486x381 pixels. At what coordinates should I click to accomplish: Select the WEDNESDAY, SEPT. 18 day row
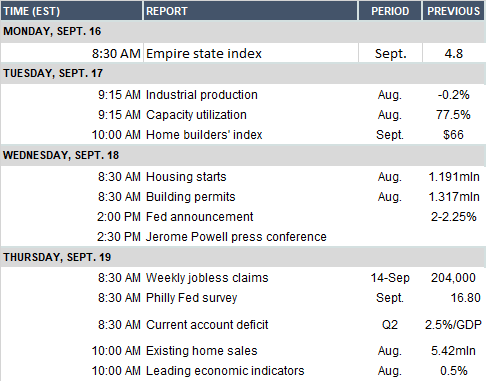point(243,155)
